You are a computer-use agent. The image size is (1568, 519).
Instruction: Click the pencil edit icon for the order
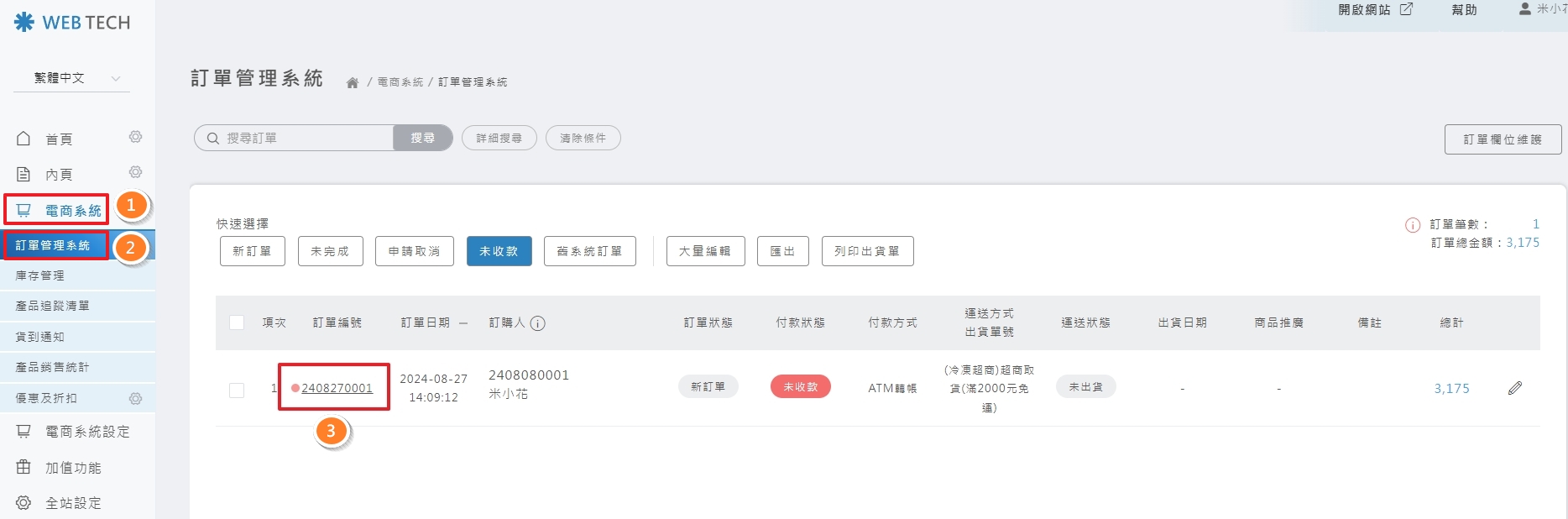point(1514,388)
